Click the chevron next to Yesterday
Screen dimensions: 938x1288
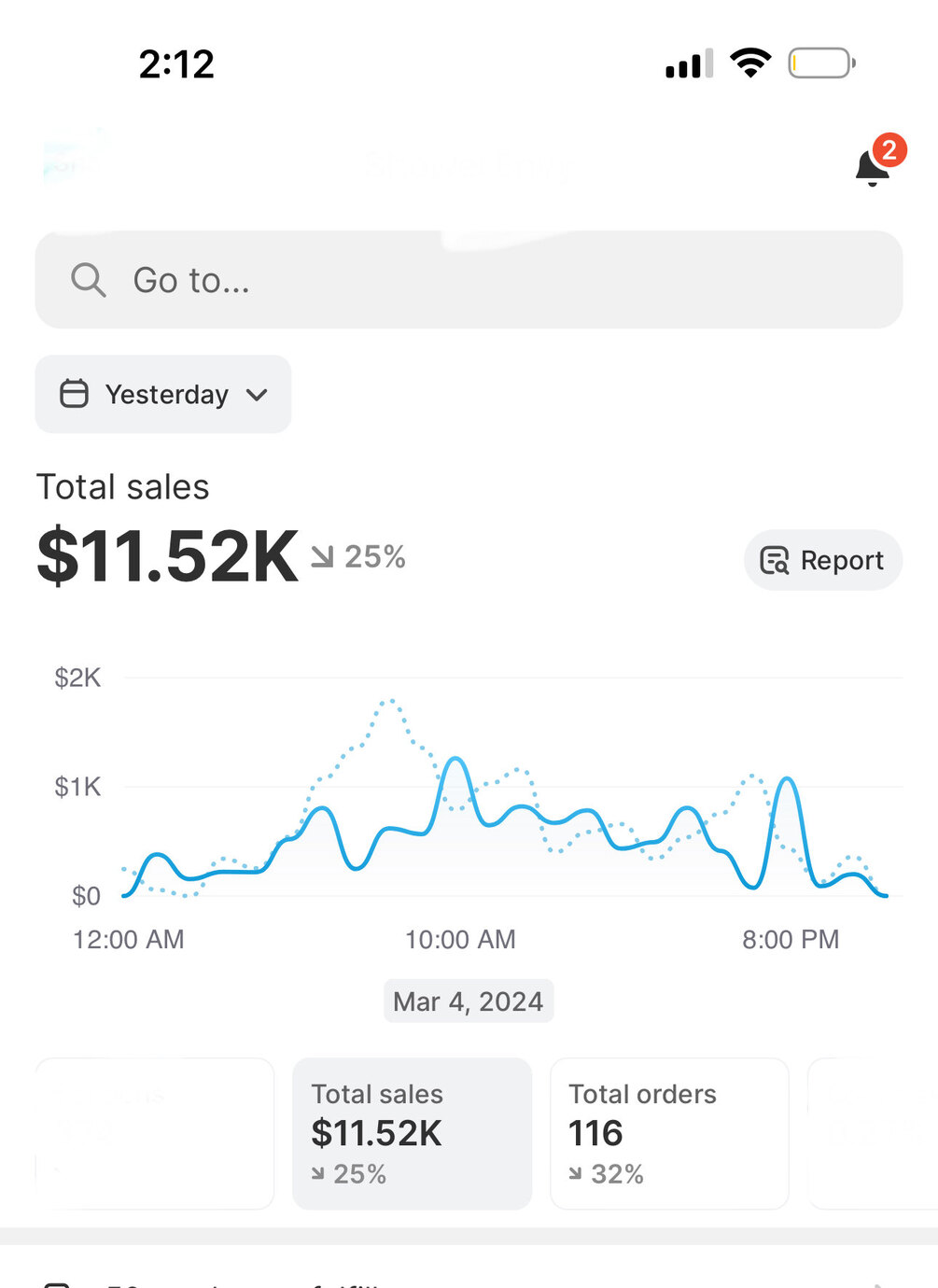[257, 395]
